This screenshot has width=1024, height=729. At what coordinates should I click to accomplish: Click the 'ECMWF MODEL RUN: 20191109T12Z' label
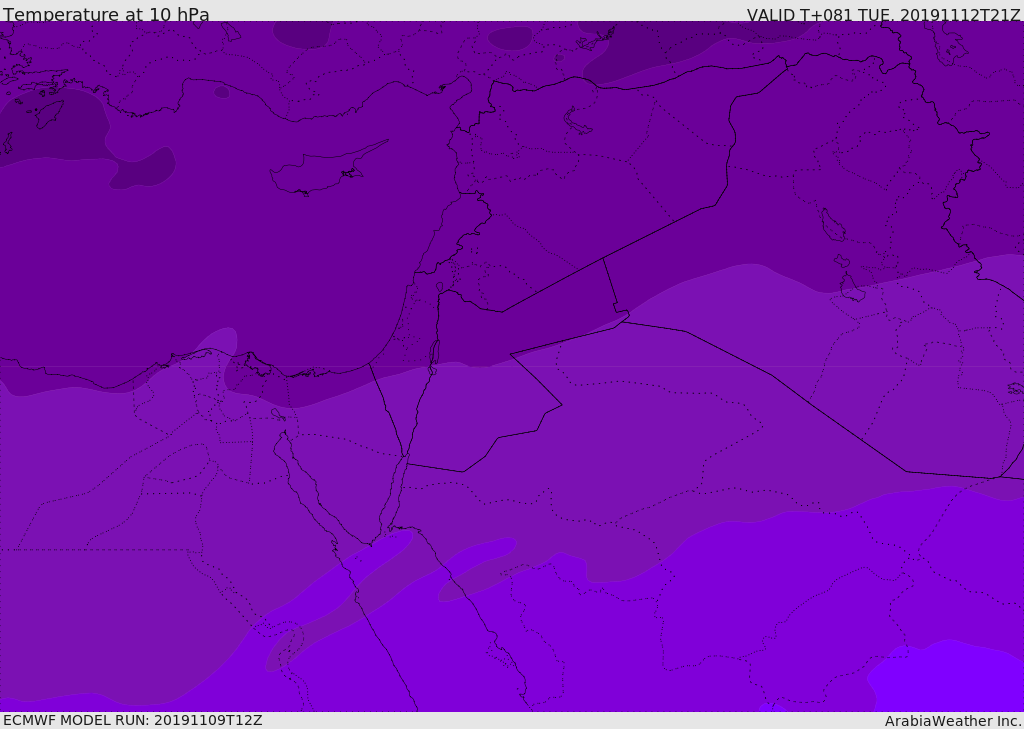(x=133, y=720)
